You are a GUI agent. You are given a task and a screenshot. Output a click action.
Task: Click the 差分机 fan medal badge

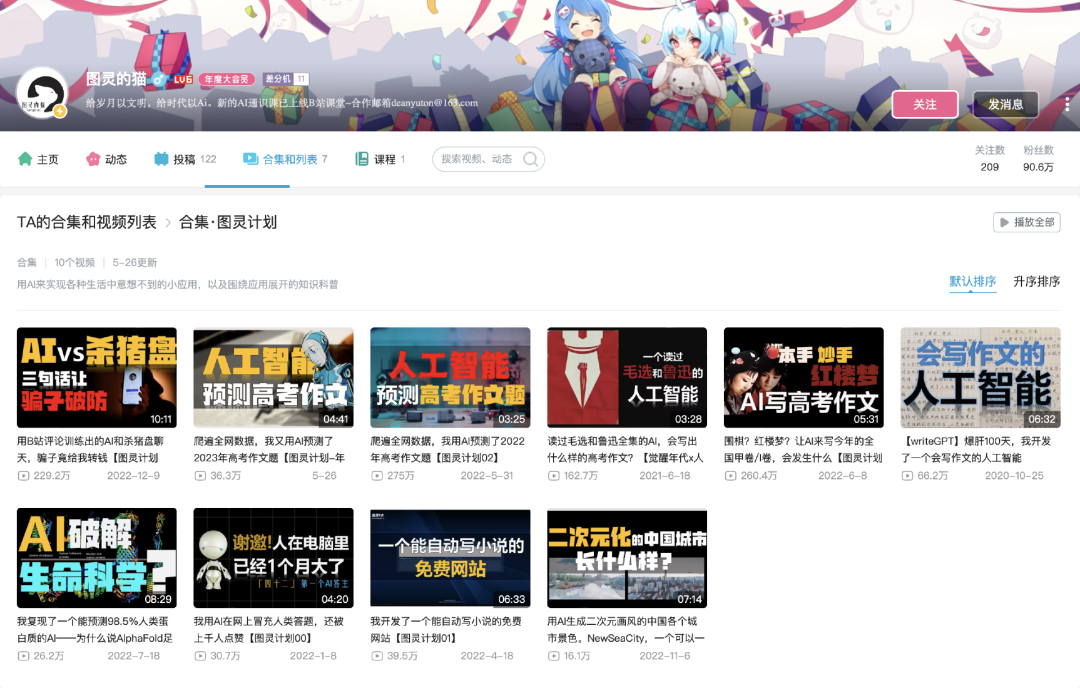click(286, 79)
